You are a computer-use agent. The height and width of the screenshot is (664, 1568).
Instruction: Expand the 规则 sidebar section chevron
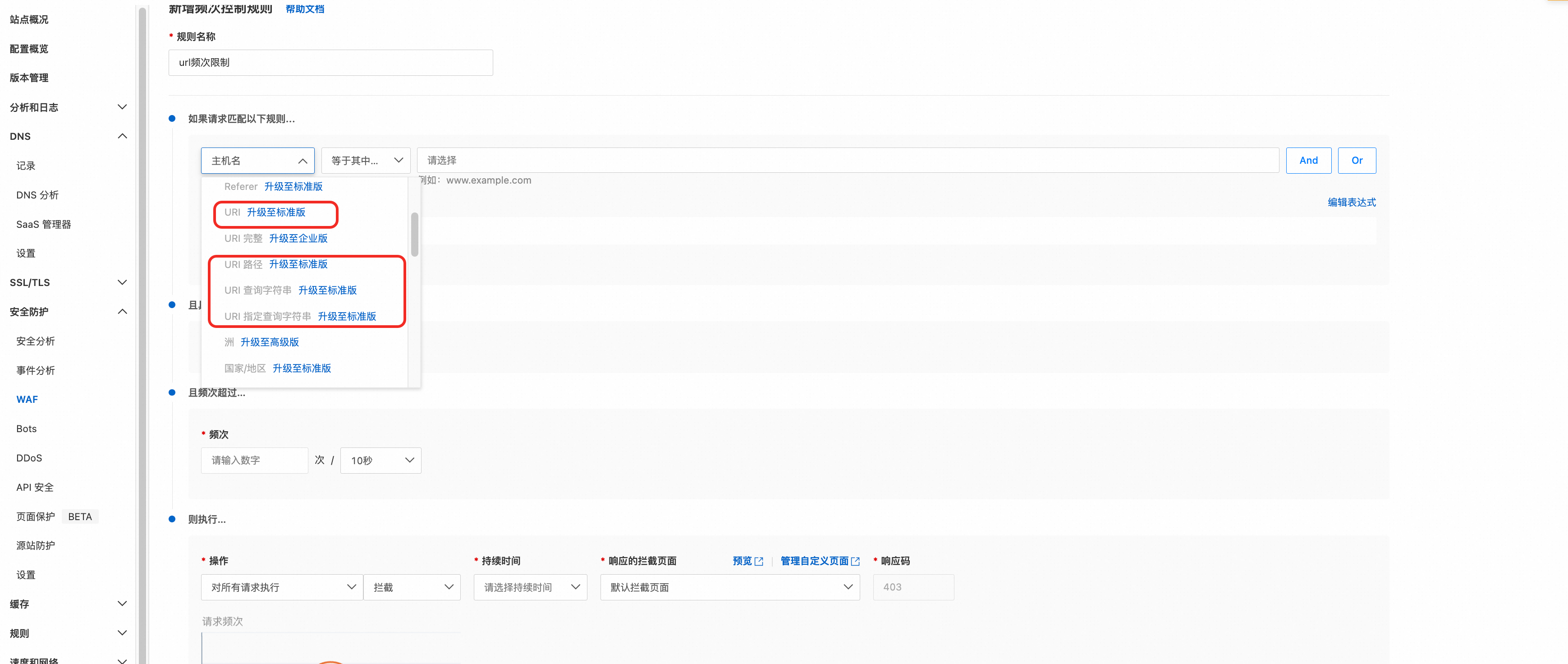click(x=122, y=633)
